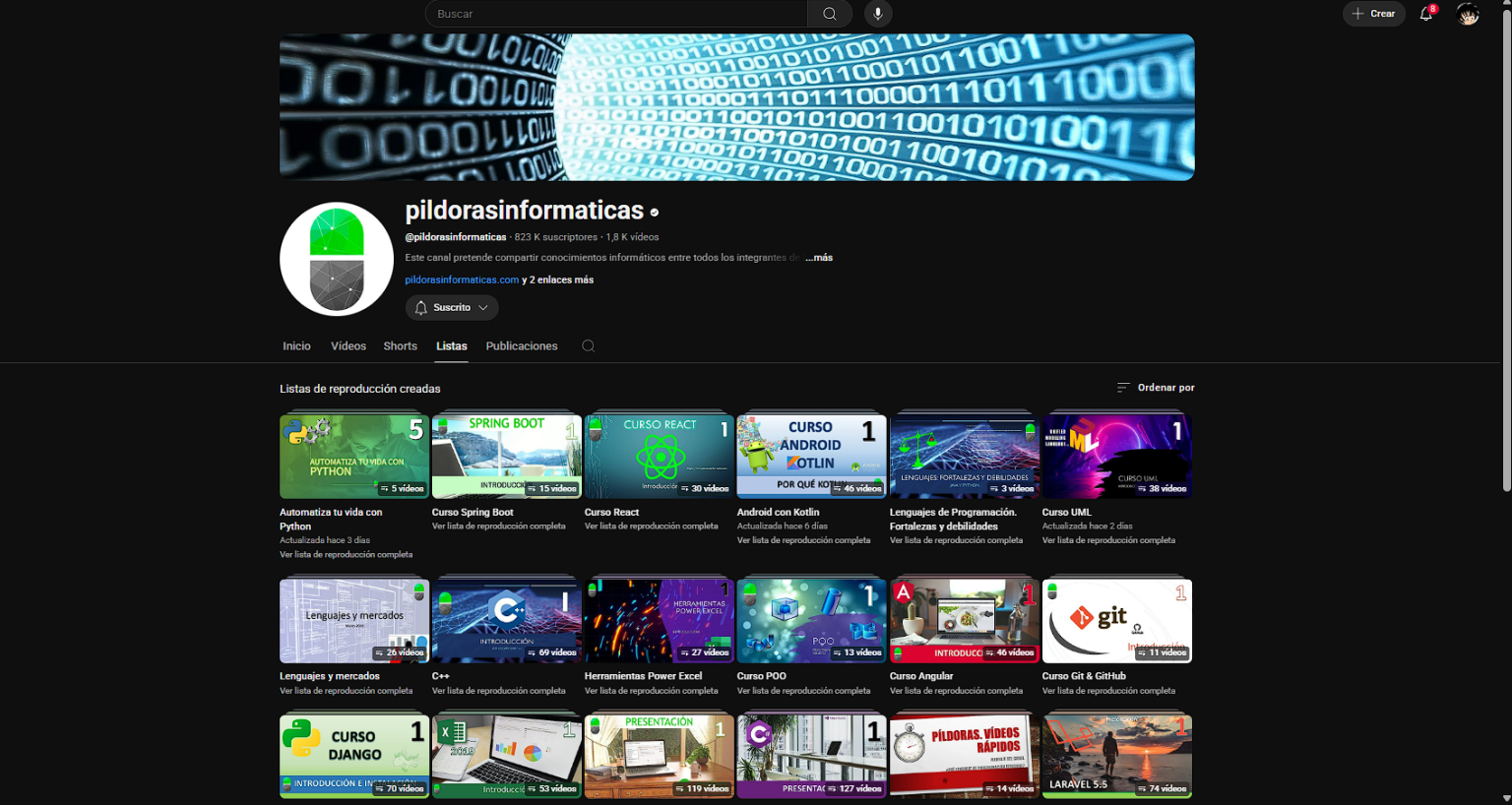Click in the Buscar search field

616,14
